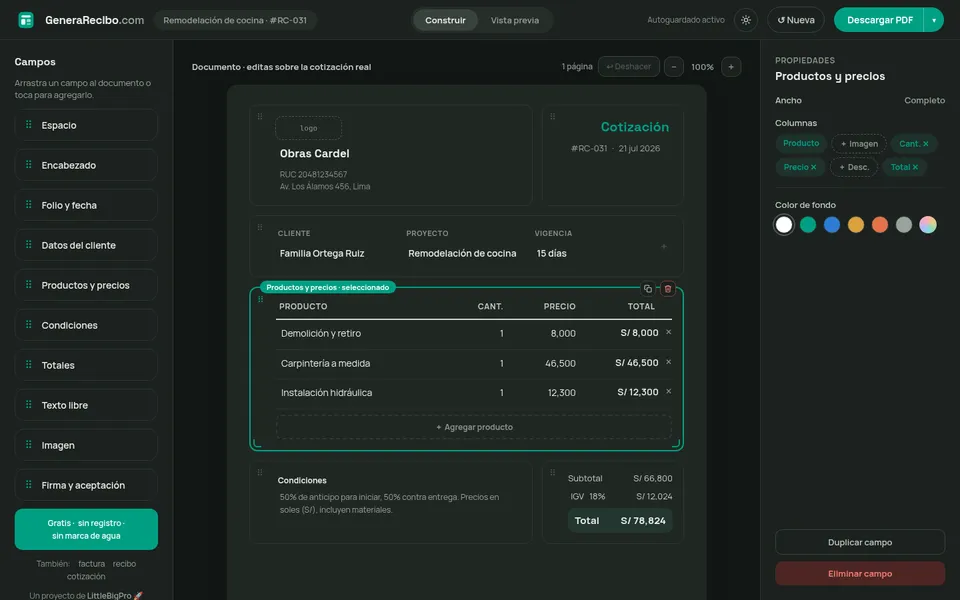Screen dimensions: 960x600
Task: Add the Firma y aceptación field
Action: [86, 485]
